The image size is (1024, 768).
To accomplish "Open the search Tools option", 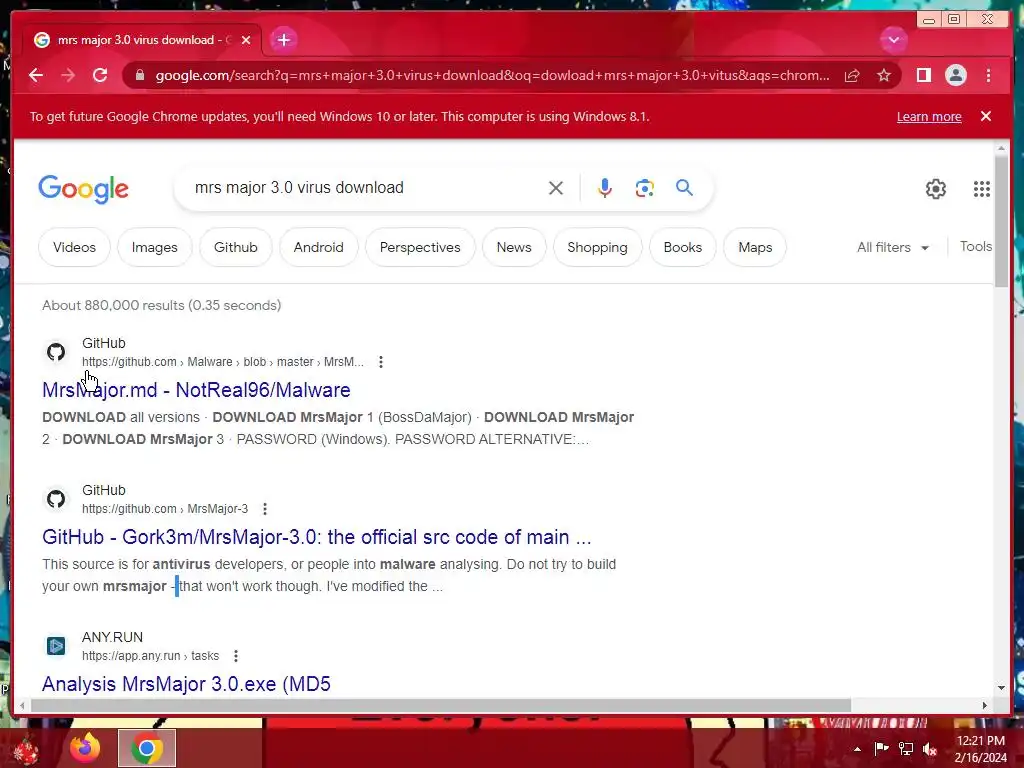I will click(x=976, y=247).
